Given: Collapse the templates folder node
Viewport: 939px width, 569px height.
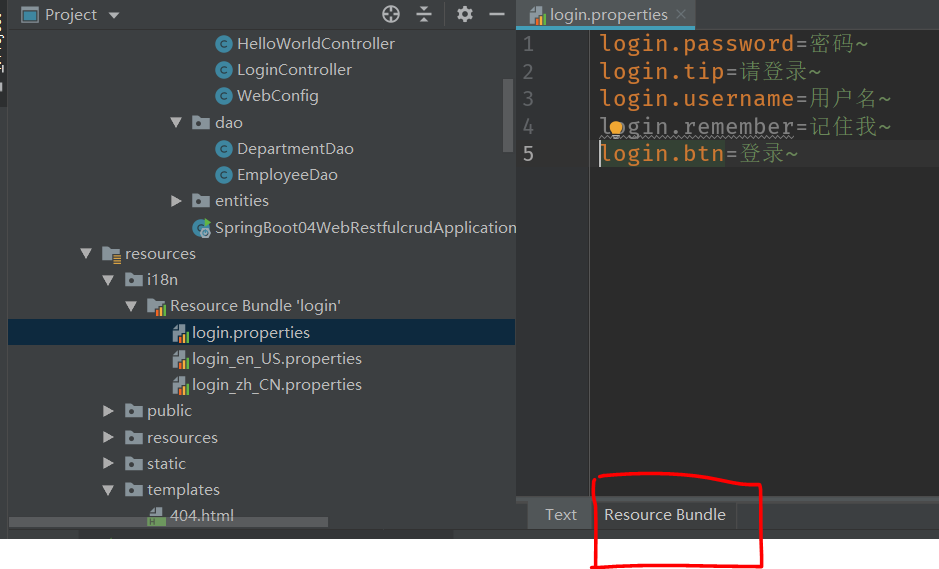Looking at the screenshot, I should click(x=108, y=490).
